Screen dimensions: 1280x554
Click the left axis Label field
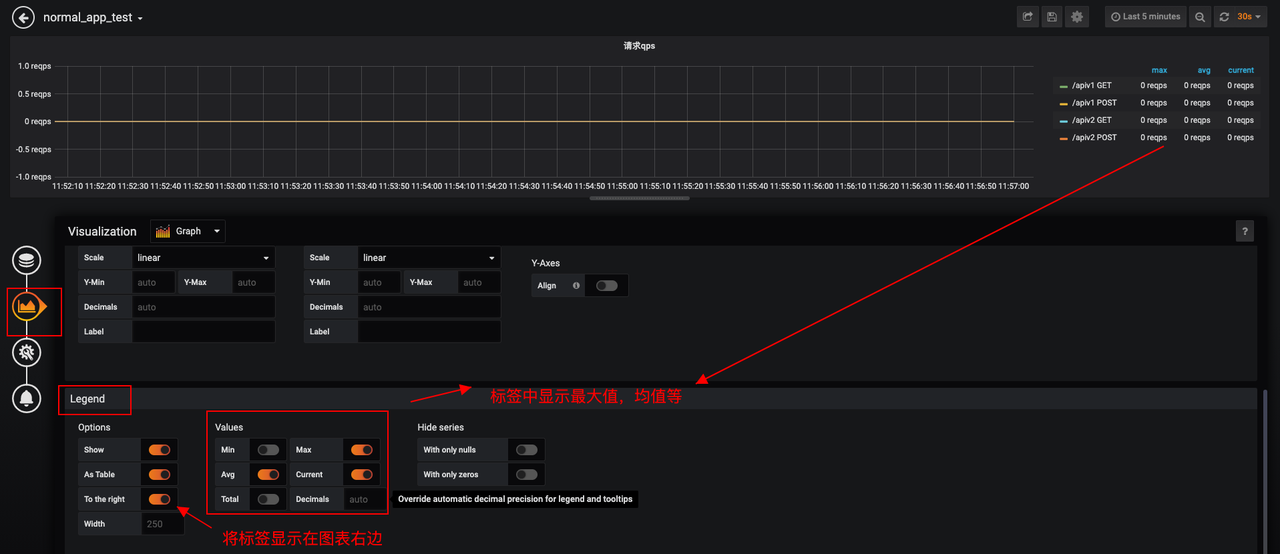(x=204, y=331)
